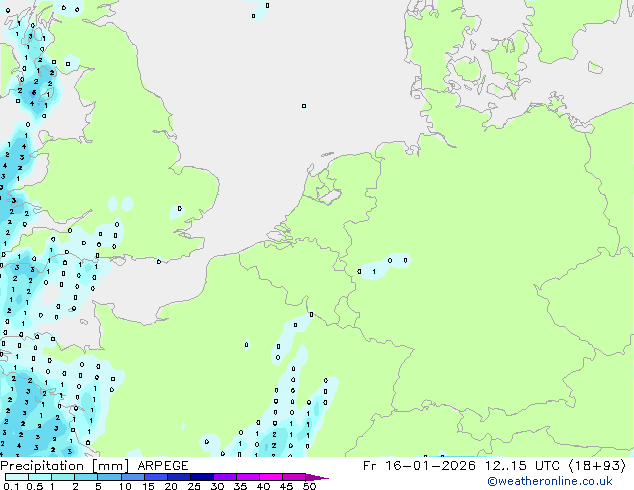Click the '12..15 UTC' time text
Viewport: 634px width, 490px height.
pyautogui.click(x=522, y=466)
